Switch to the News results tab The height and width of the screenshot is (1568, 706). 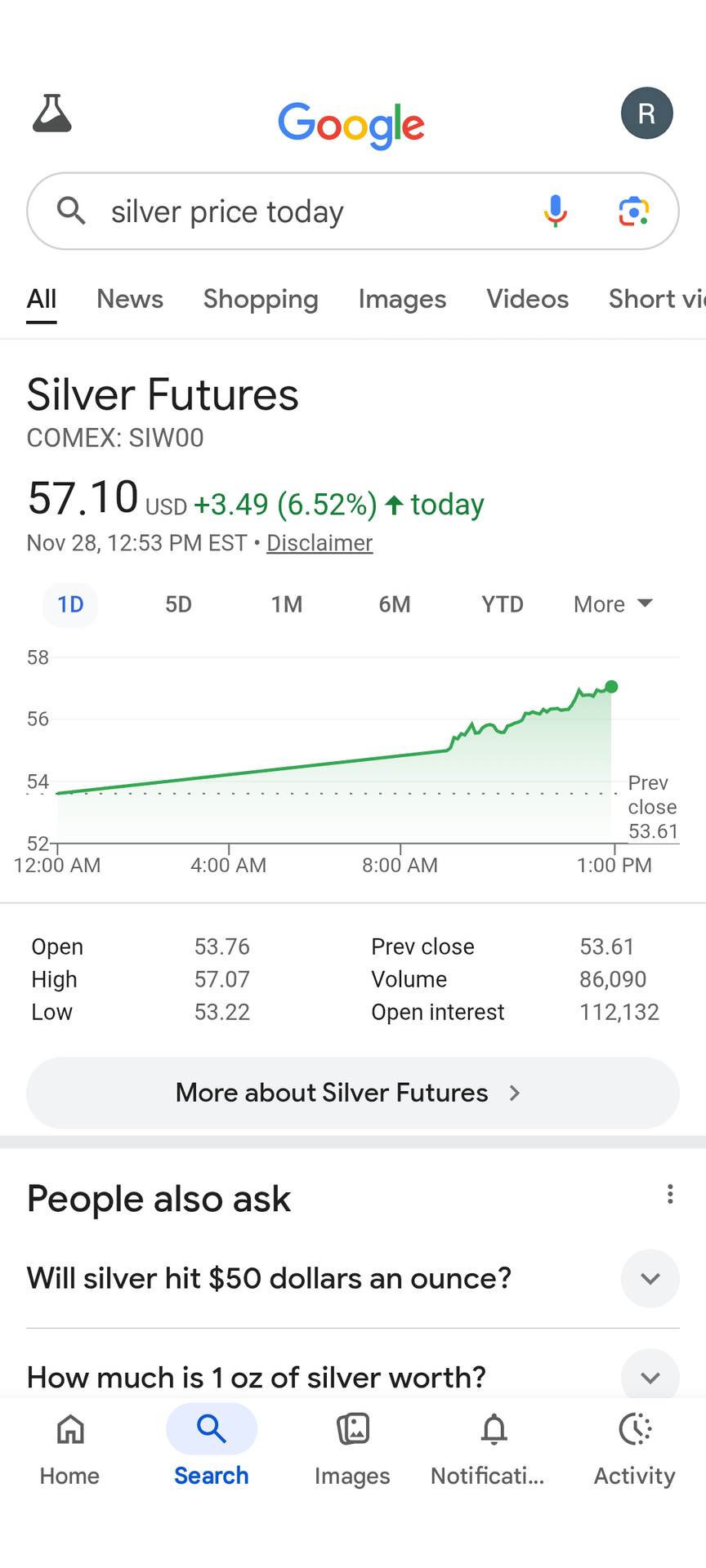click(130, 299)
